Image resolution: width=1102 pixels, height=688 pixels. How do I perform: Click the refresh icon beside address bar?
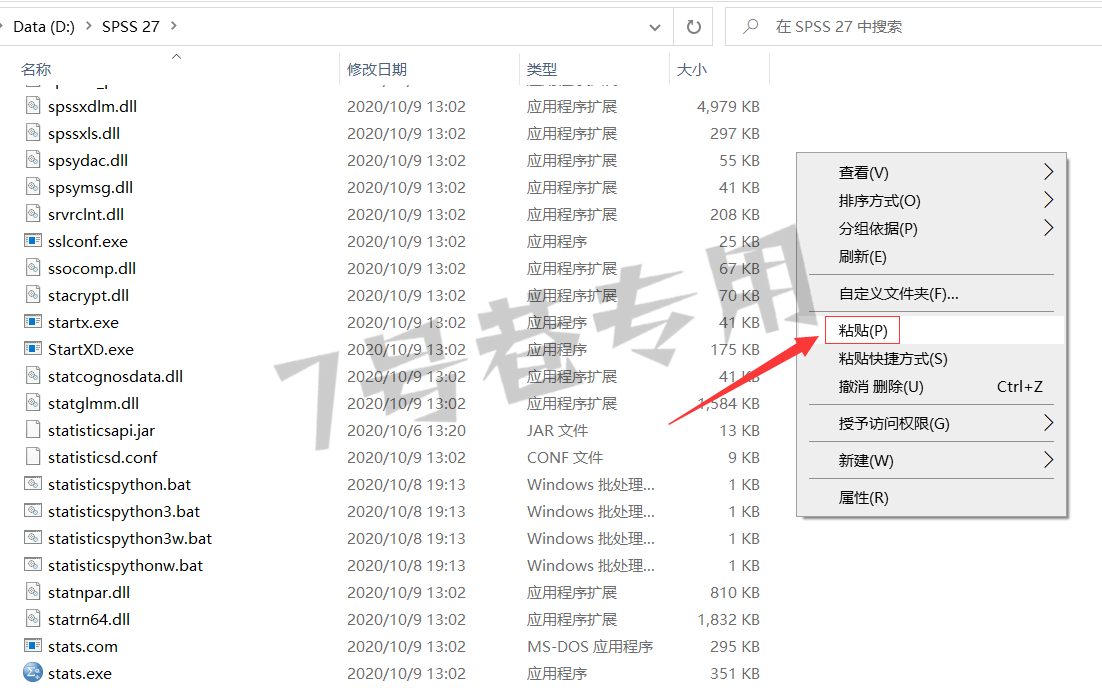[x=693, y=27]
